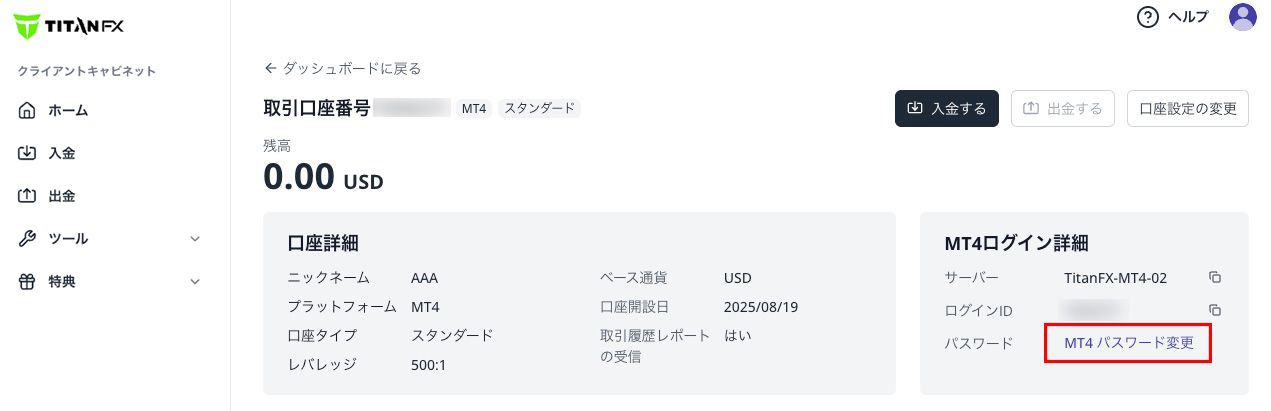The height and width of the screenshot is (411, 1271).
Task: Copy the login ID value
Action: [1215, 310]
